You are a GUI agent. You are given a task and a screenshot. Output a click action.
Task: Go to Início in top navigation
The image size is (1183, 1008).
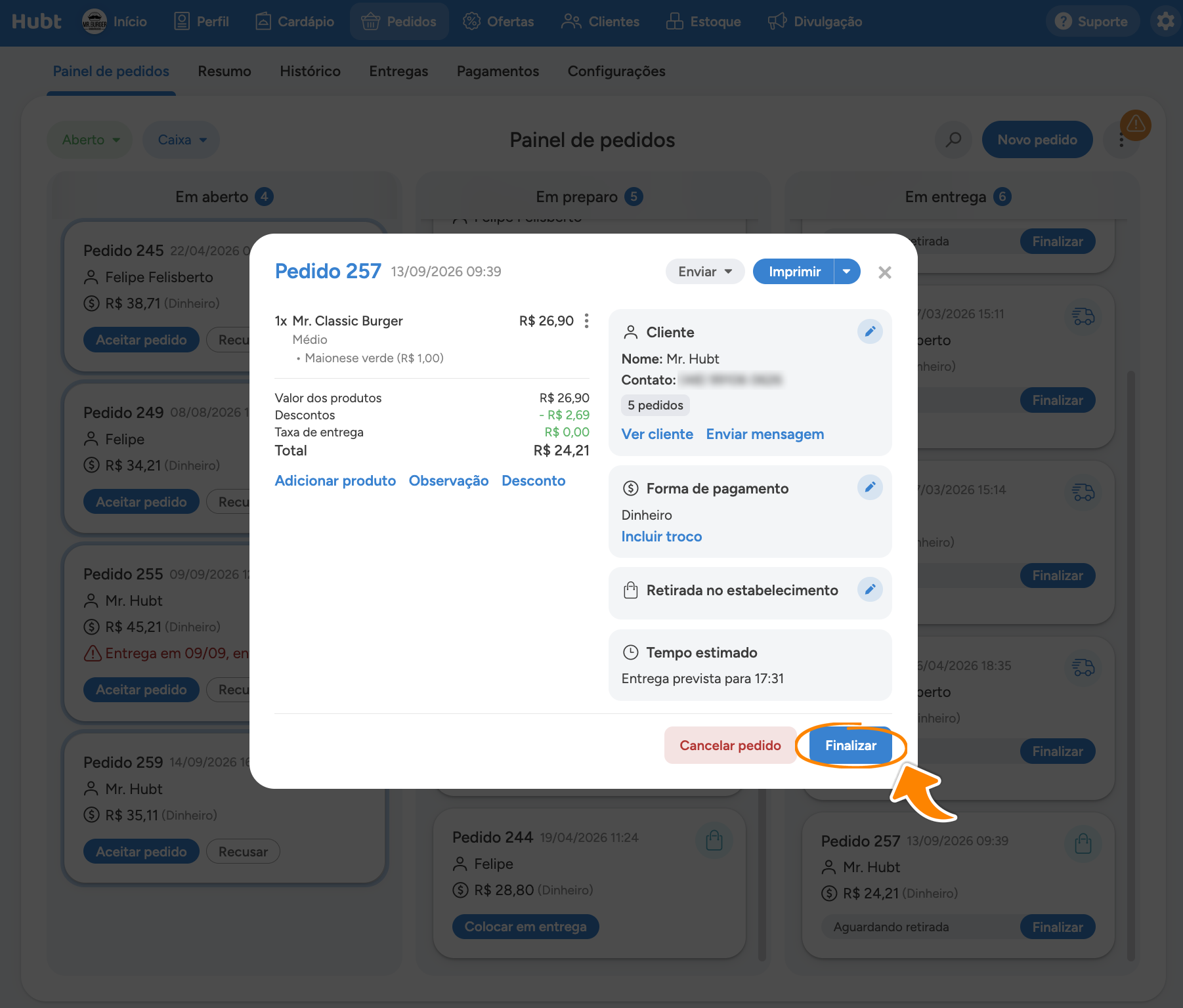[115, 22]
